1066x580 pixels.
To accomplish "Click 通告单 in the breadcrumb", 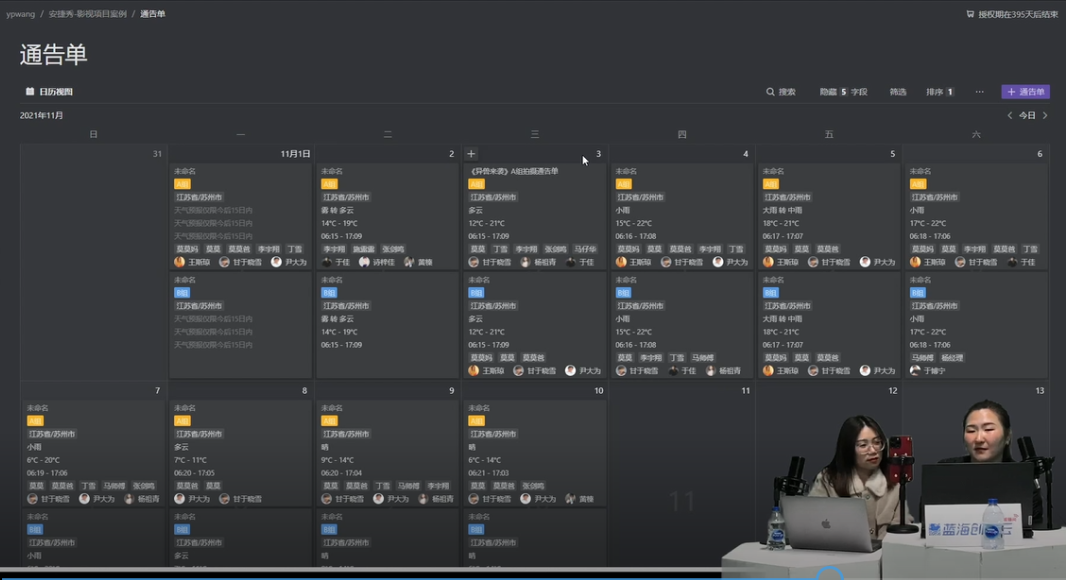I will coord(152,14).
